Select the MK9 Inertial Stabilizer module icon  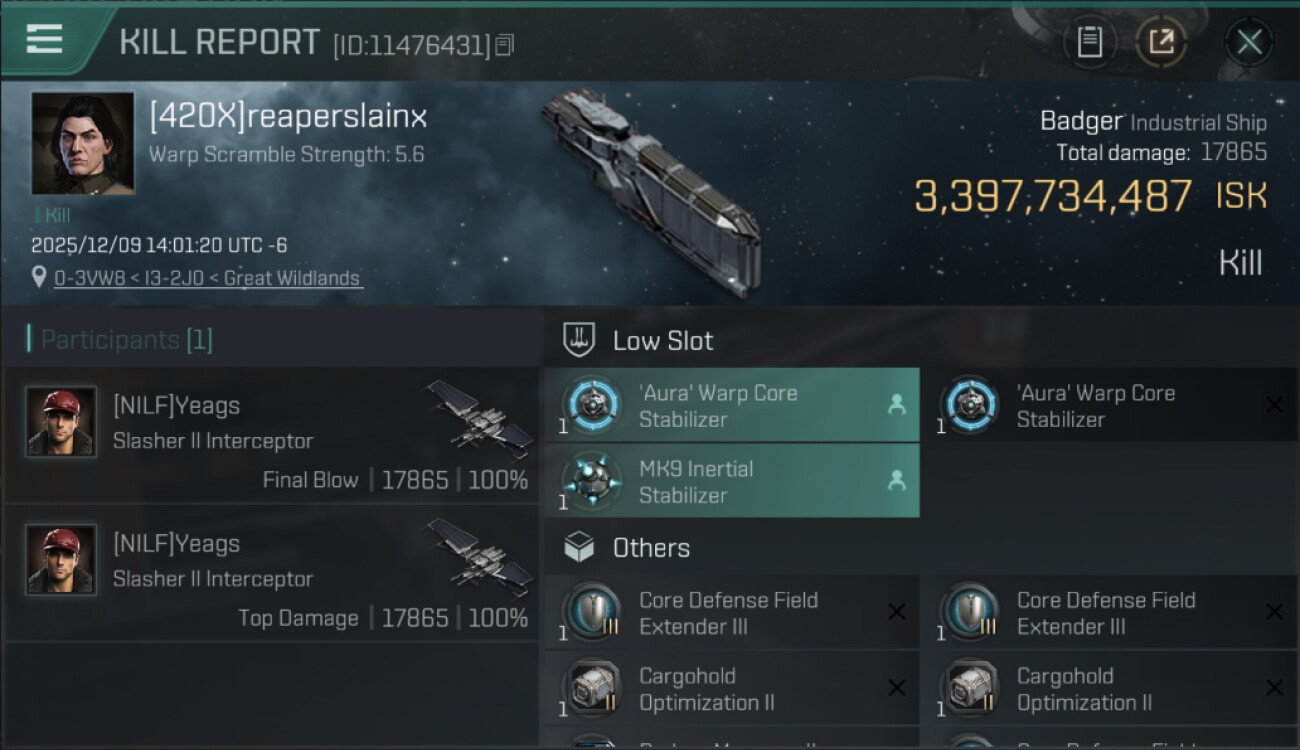tap(592, 481)
